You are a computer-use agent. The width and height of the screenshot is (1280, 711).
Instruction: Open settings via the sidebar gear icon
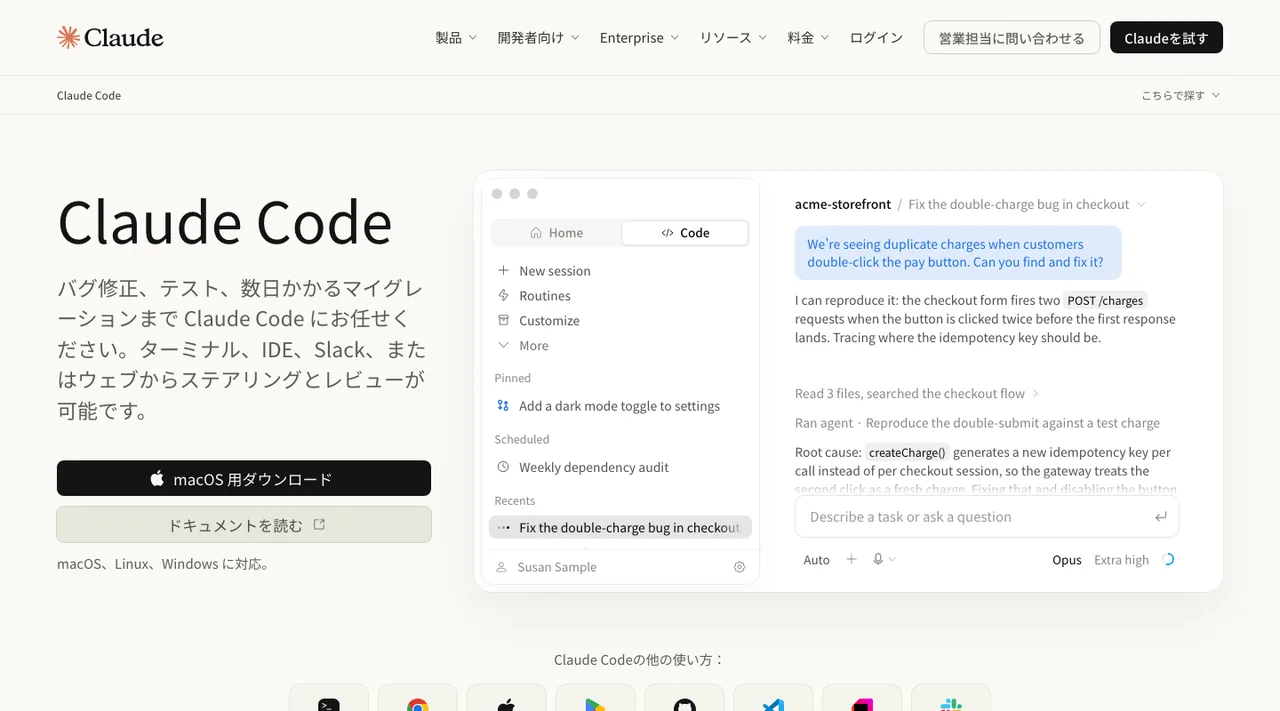[x=740, y=567]
